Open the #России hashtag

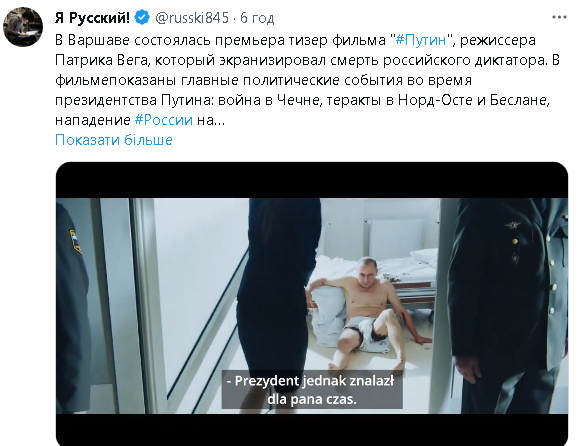click(x=164, y=120)
